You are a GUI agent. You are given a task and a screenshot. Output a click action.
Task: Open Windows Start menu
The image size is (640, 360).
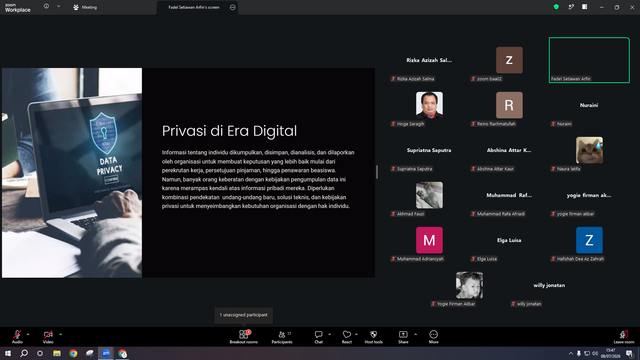pos(8,353)
